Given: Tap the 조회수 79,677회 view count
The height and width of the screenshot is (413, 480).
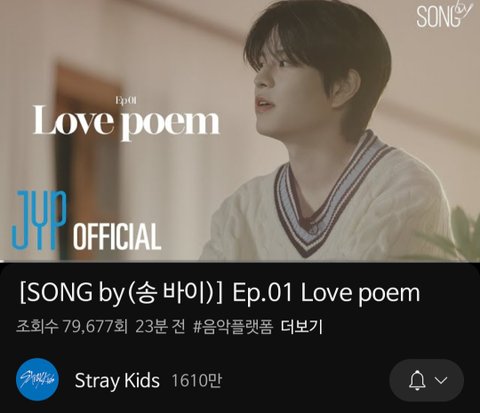Looking at the screenshot, I should (72, 327).
